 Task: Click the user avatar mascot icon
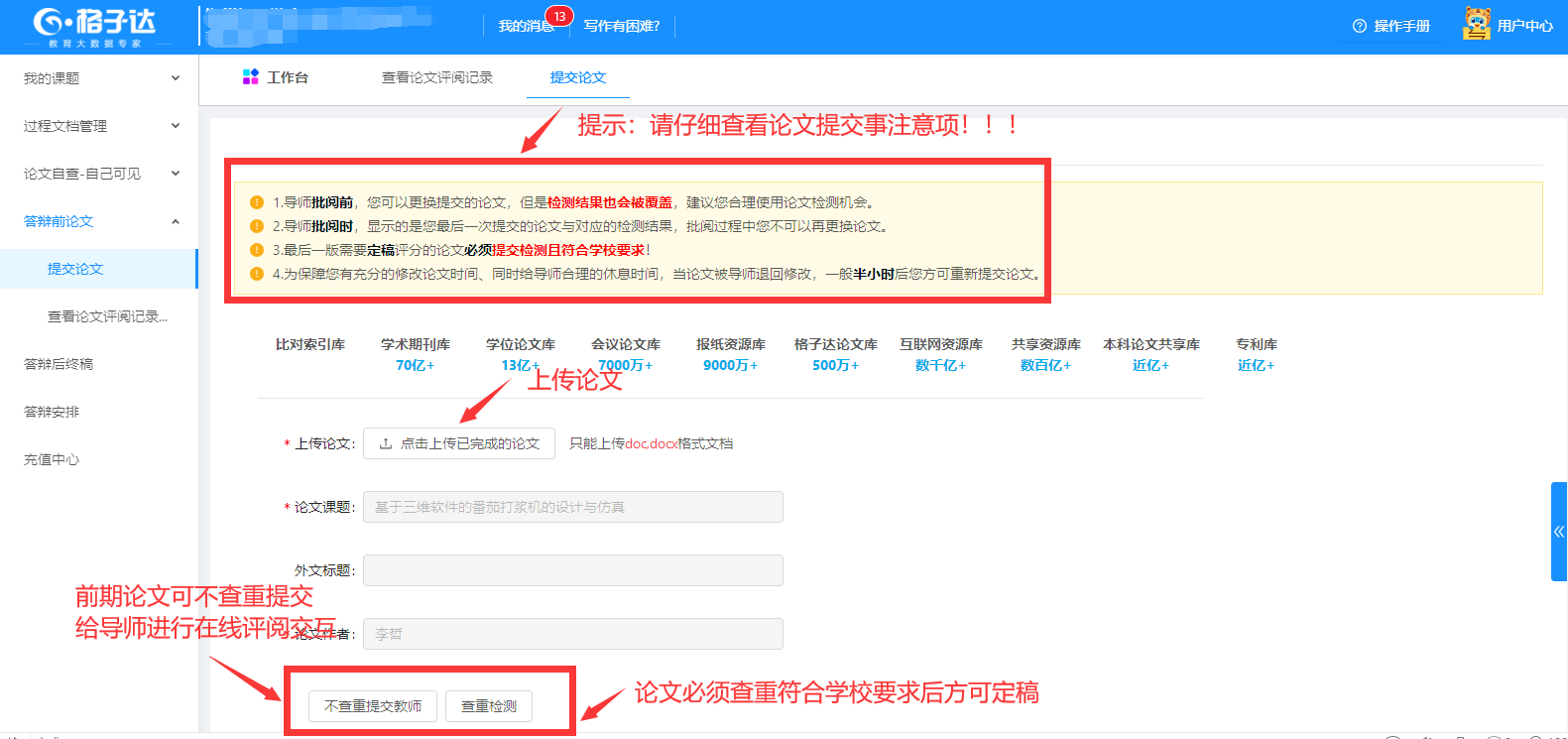click(1476, 24)
